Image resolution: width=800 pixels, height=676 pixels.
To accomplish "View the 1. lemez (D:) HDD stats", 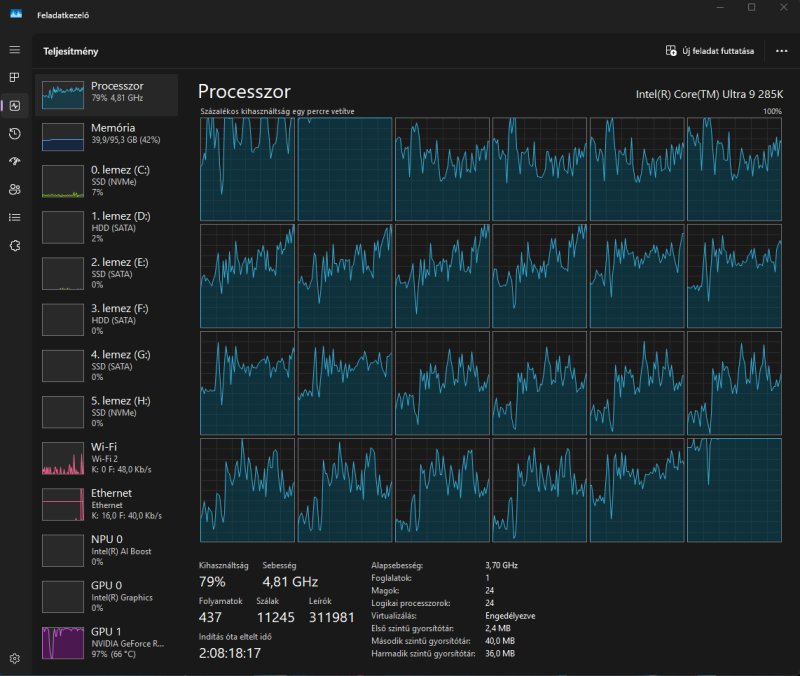I will tap(107, 227).
